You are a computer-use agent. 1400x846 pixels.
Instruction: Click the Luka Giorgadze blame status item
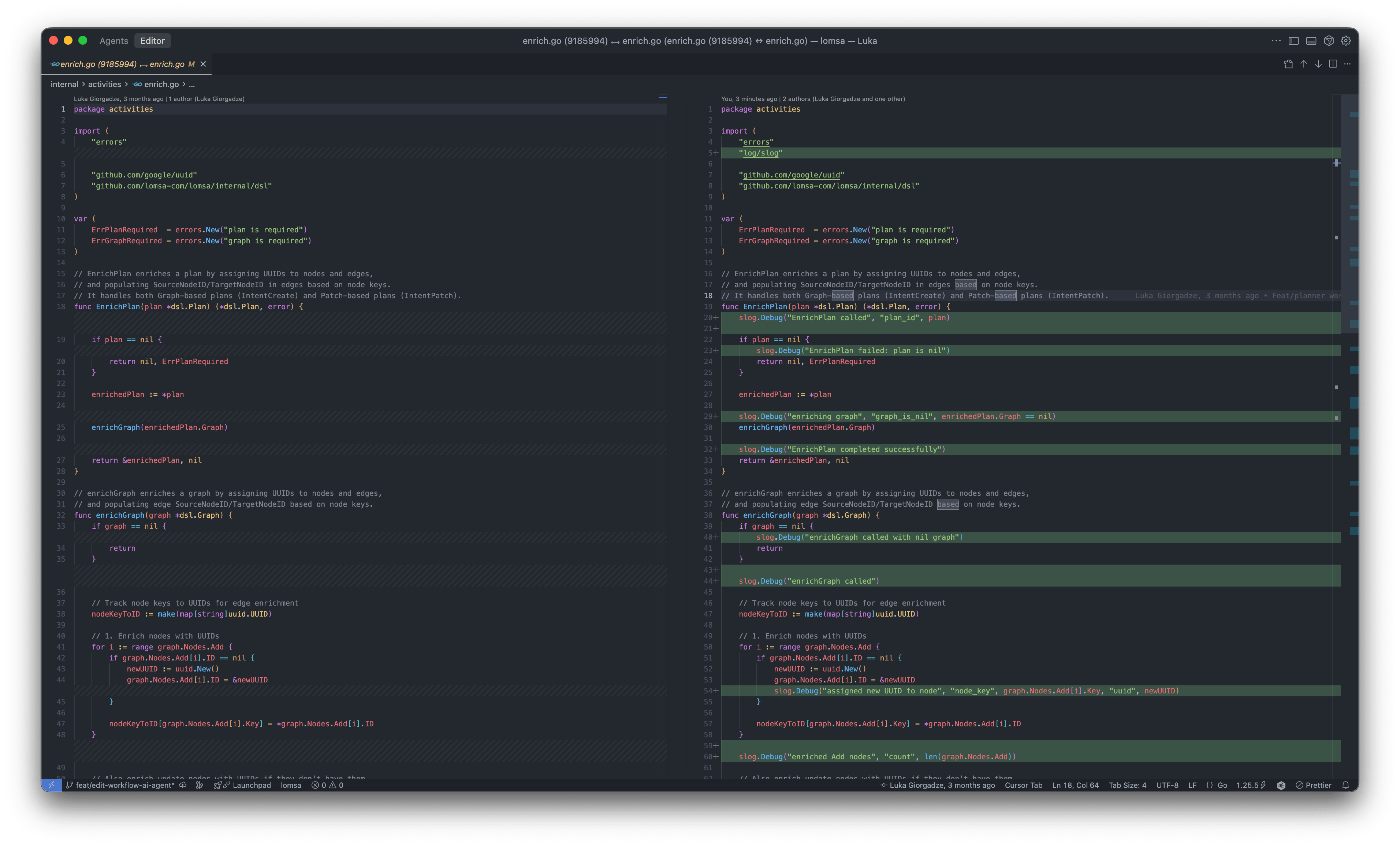[x=938, y=785]
